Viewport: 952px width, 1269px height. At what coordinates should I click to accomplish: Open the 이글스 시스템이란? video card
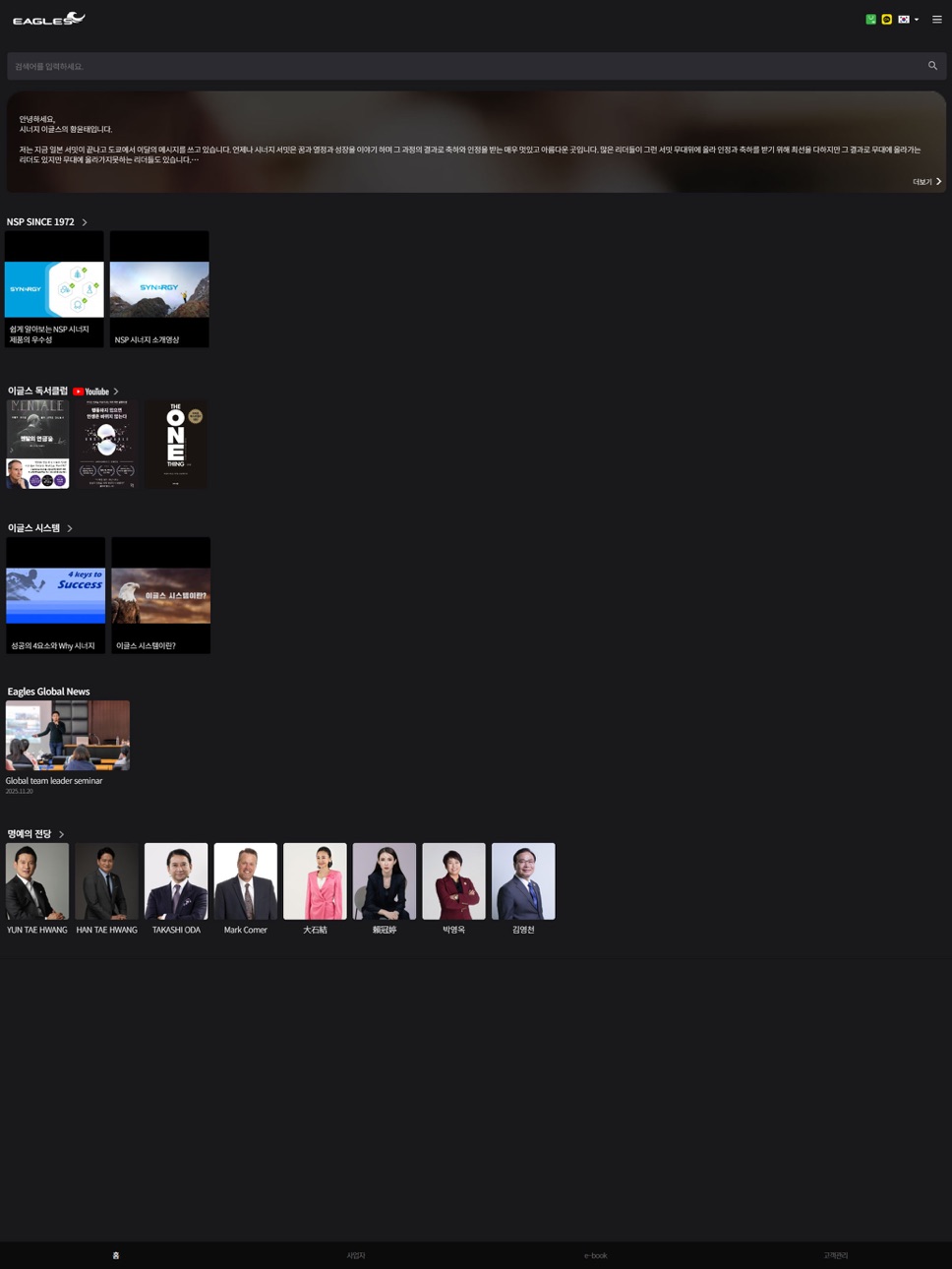click(161, 595)
